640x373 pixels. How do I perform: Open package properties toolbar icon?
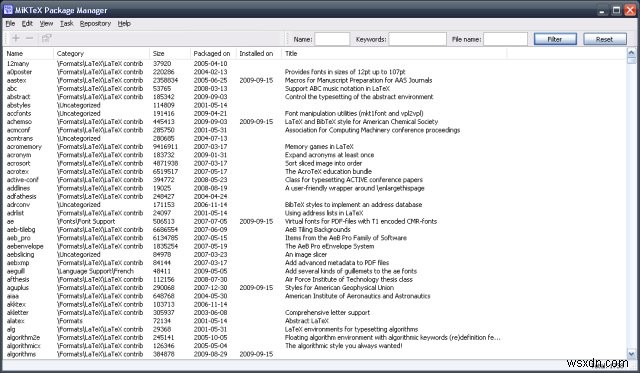coord(47,38)
